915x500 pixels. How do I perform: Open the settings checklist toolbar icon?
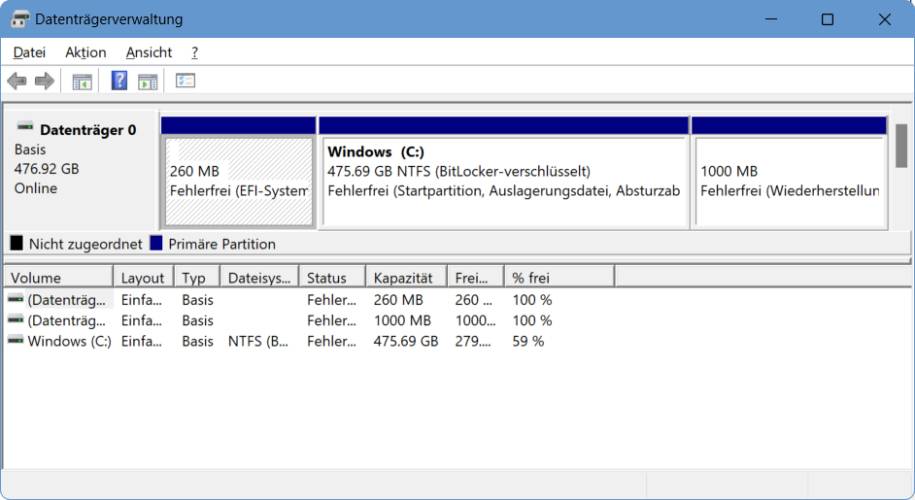186,81
